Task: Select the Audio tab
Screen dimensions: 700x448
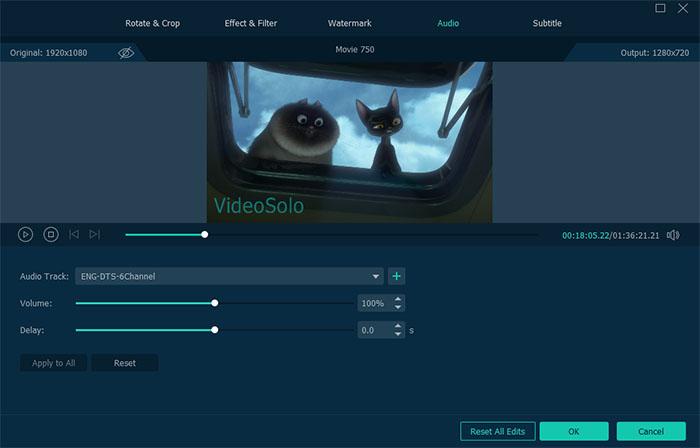Action: coord(448,23)
